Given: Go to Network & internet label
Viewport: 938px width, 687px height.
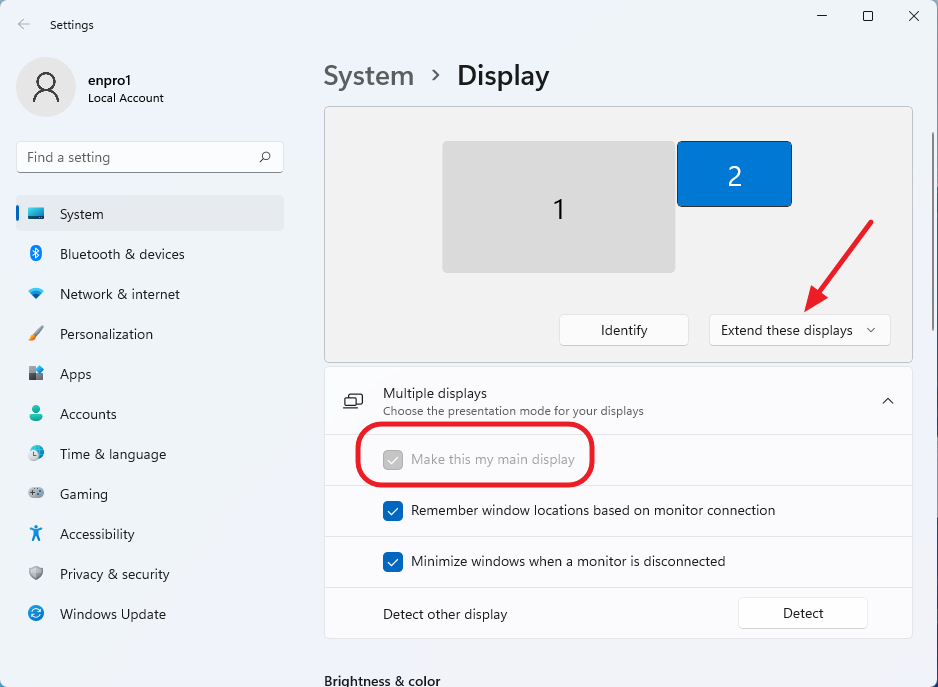Looking at the screenshot, I should click(120, 294).
